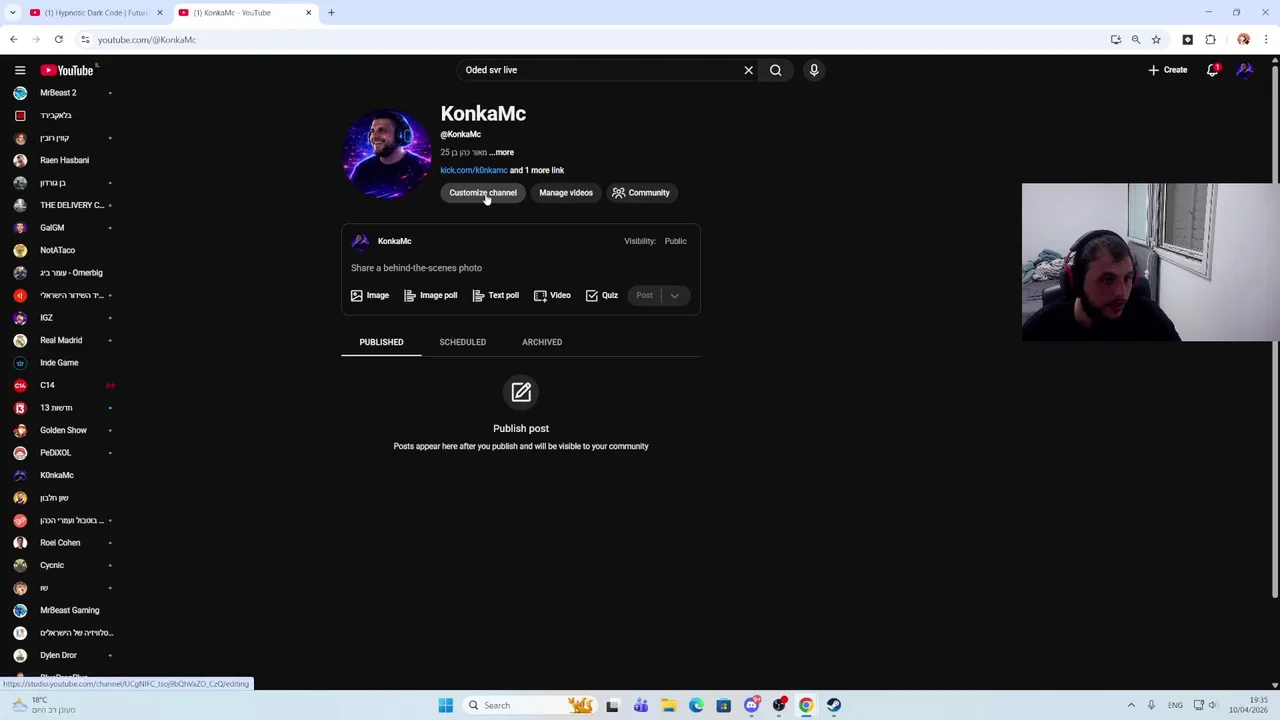The width and height of the screenshot is (1280, 720).
Task: Click the KonkaMc channel profile picture
Action: 387,154
